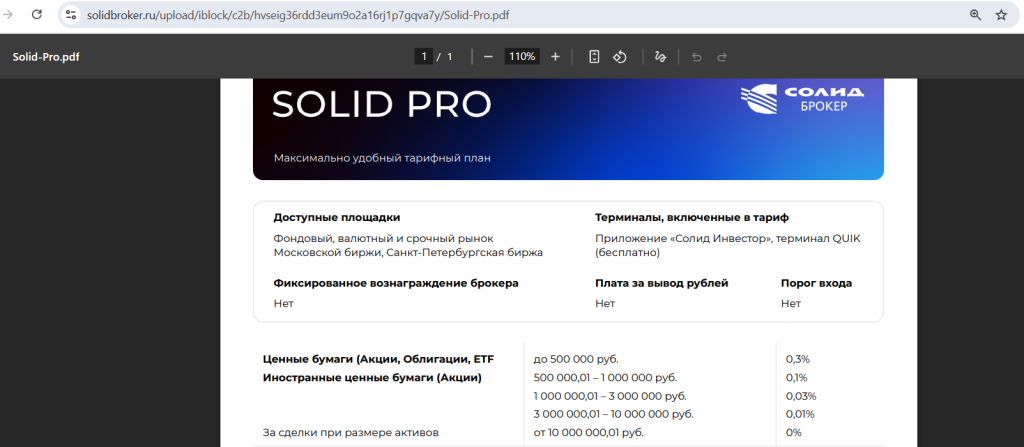The width and height of the screenshot is (1024, 447).
Task: Click 'За сделки при размере активов' label
Action: (x=351, y=432)
